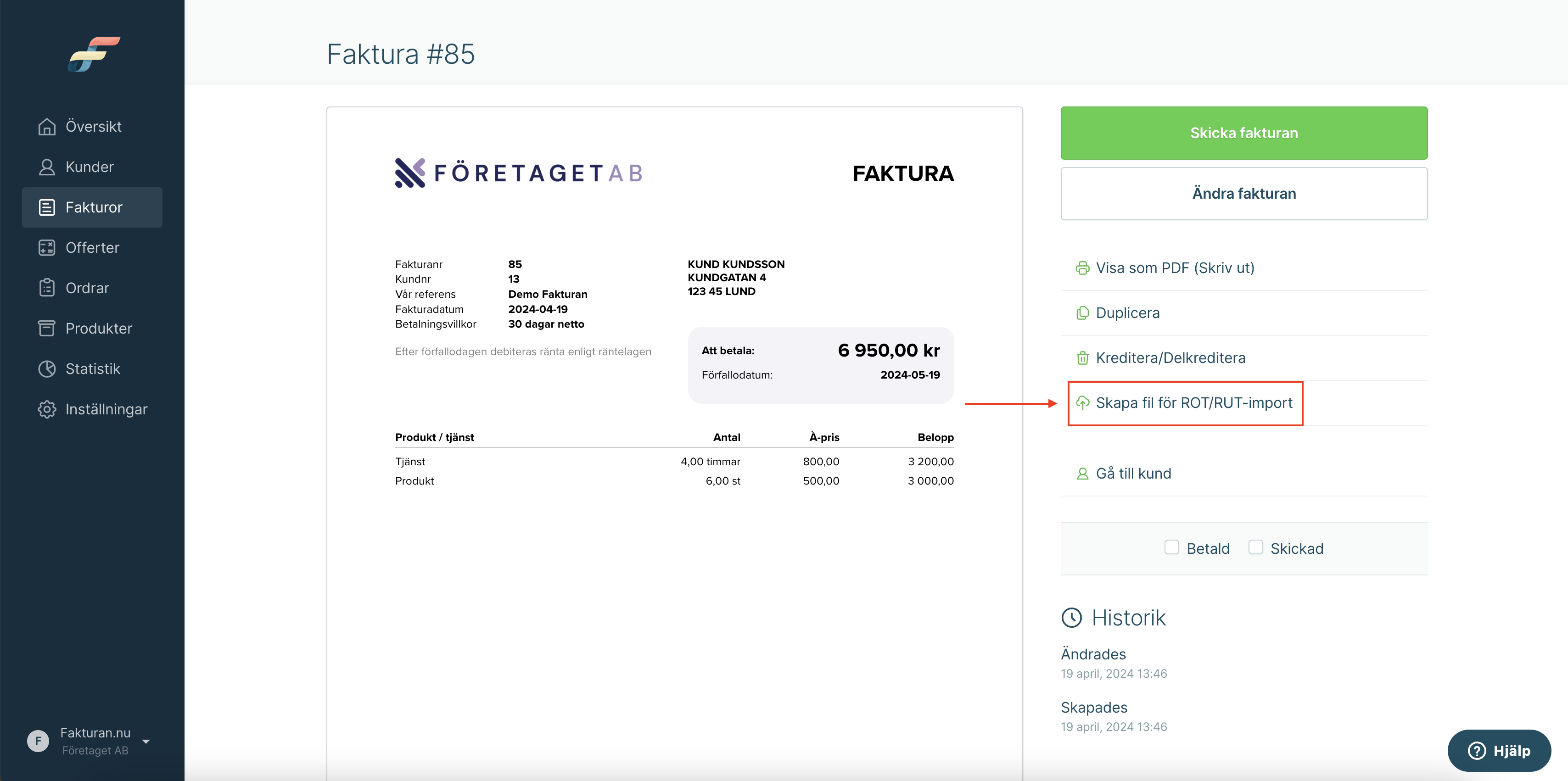Click the Antal column header

(x=726, y=437)
